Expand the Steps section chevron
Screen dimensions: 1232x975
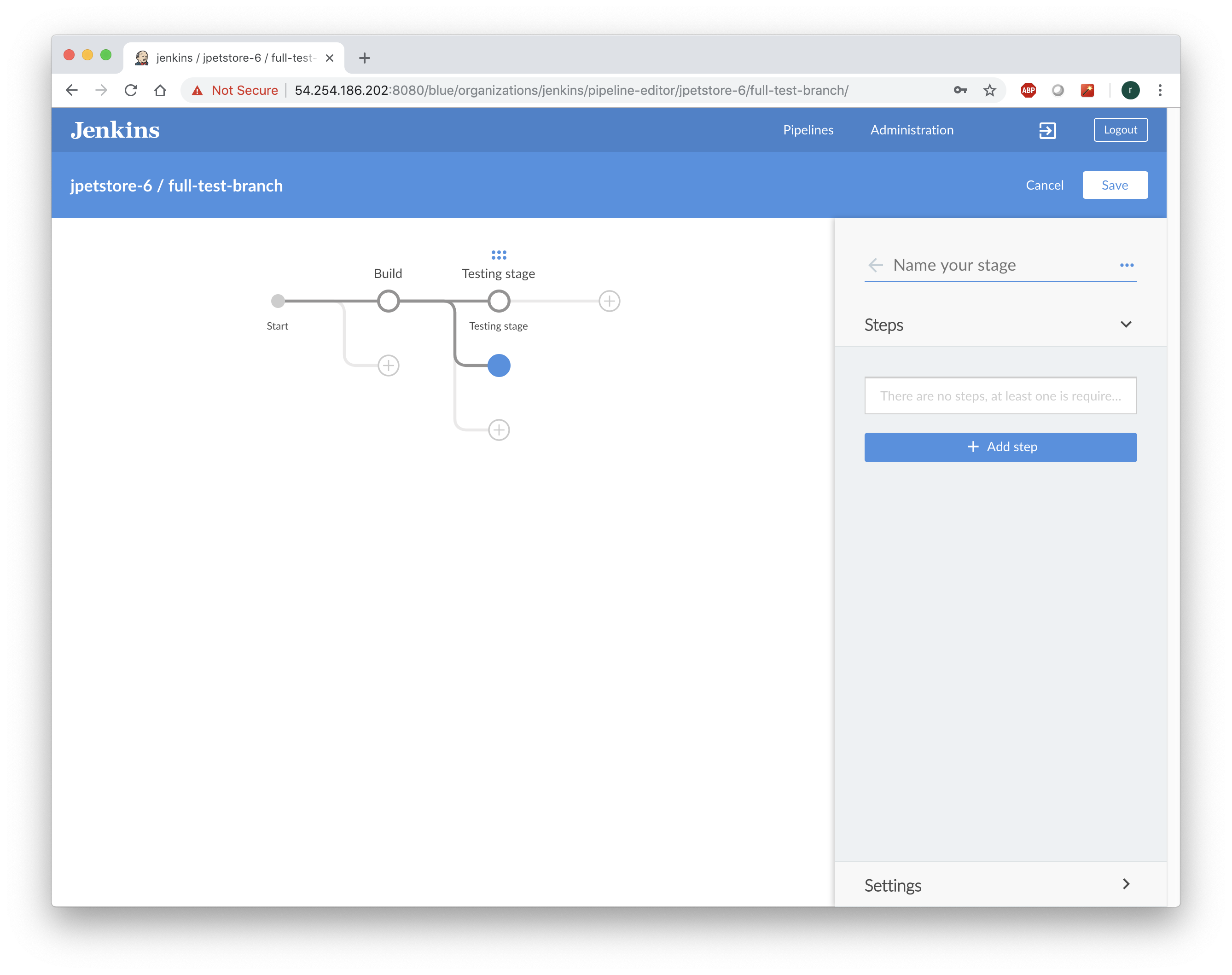pos(1126,323)
